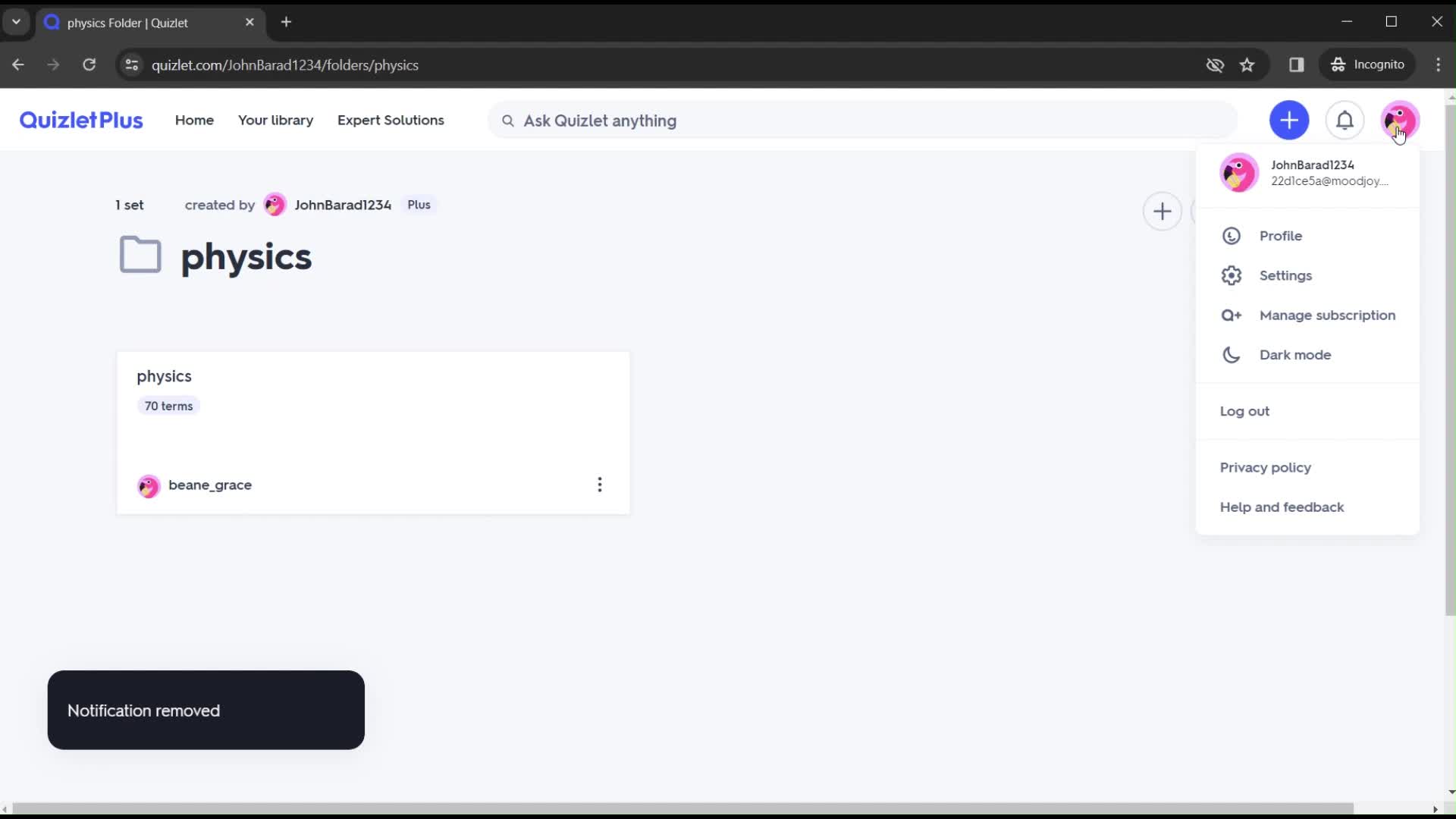Open the user profile avatar icon
Viewport: 1456px width, 819px height.
pyautogui.click(x=1400, y=120)
